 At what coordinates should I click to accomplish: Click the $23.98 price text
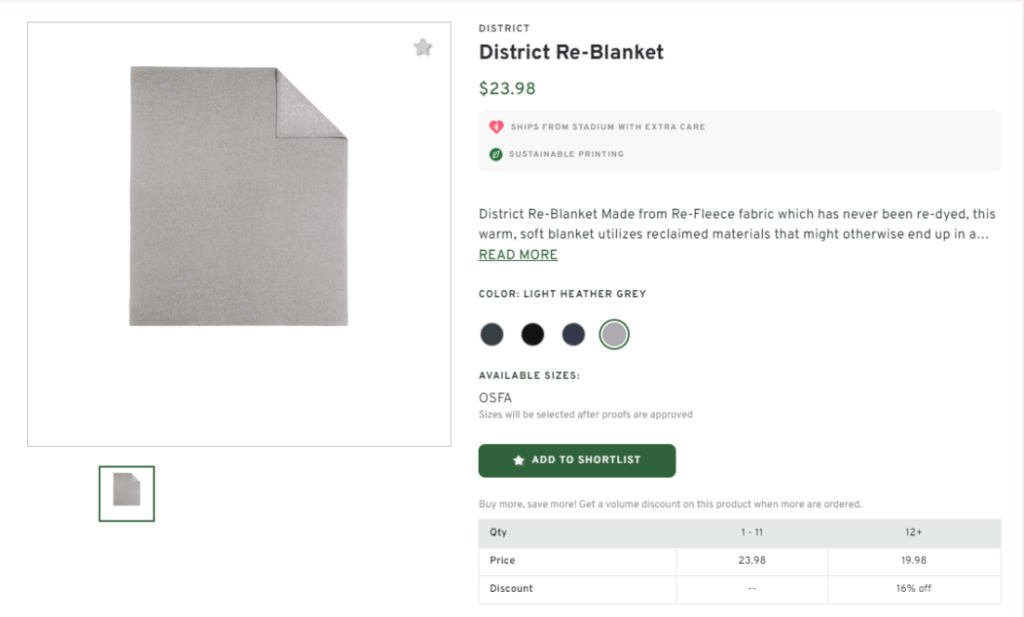(507, 88)
